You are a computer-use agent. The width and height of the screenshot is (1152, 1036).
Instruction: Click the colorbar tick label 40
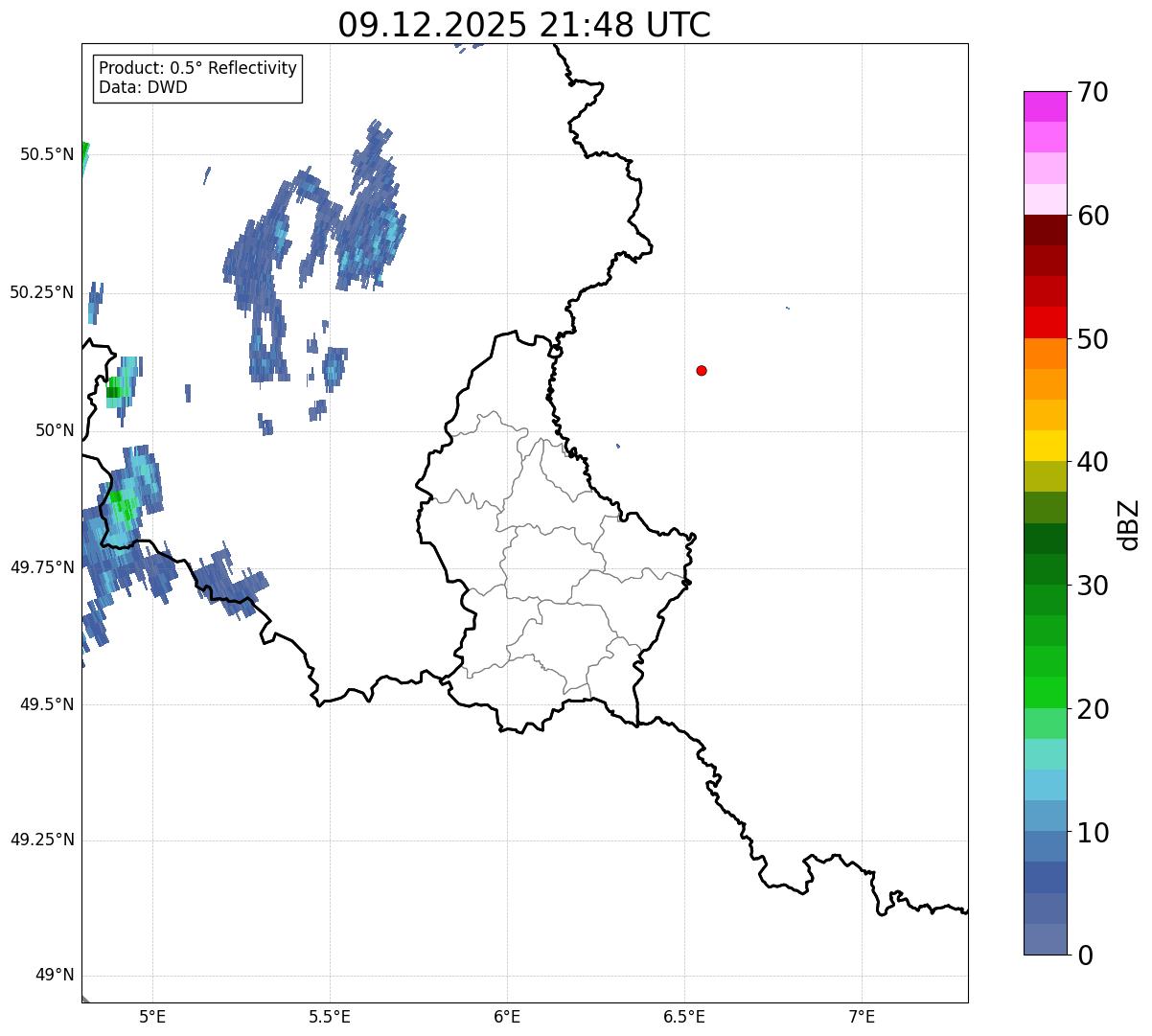point(1093,462)
